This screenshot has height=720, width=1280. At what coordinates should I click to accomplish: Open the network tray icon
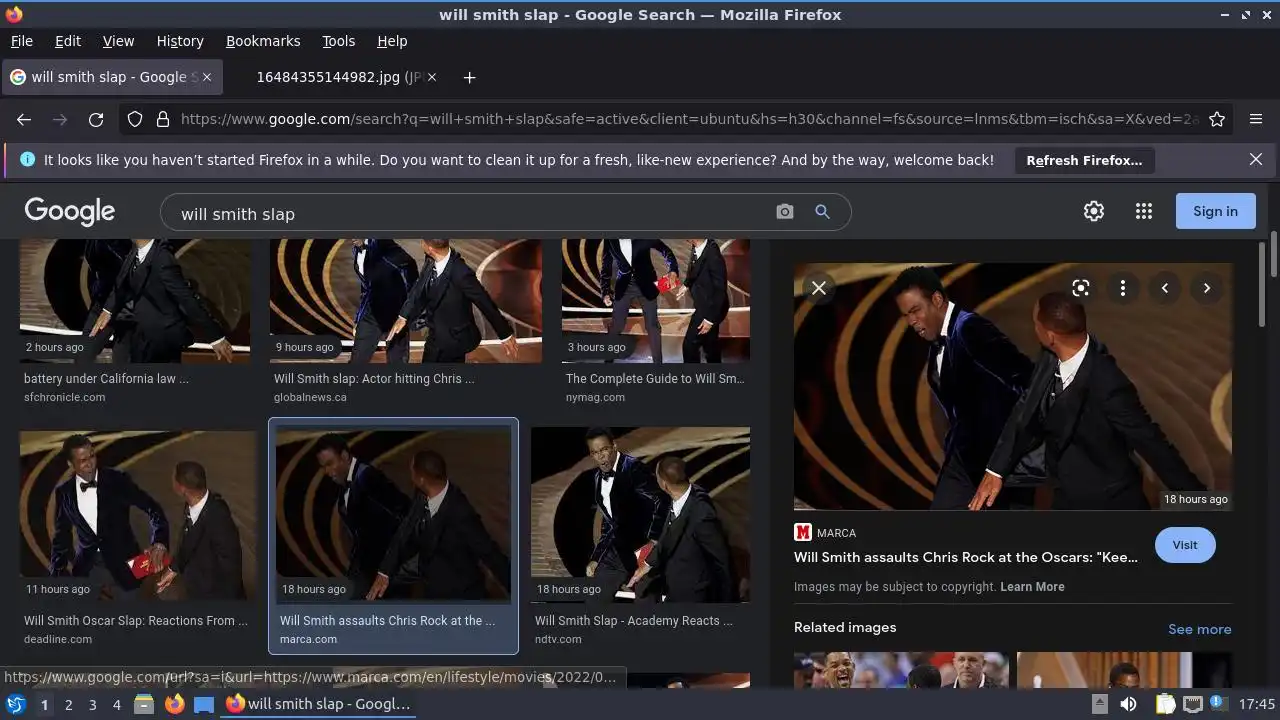tap(1193, 704)
